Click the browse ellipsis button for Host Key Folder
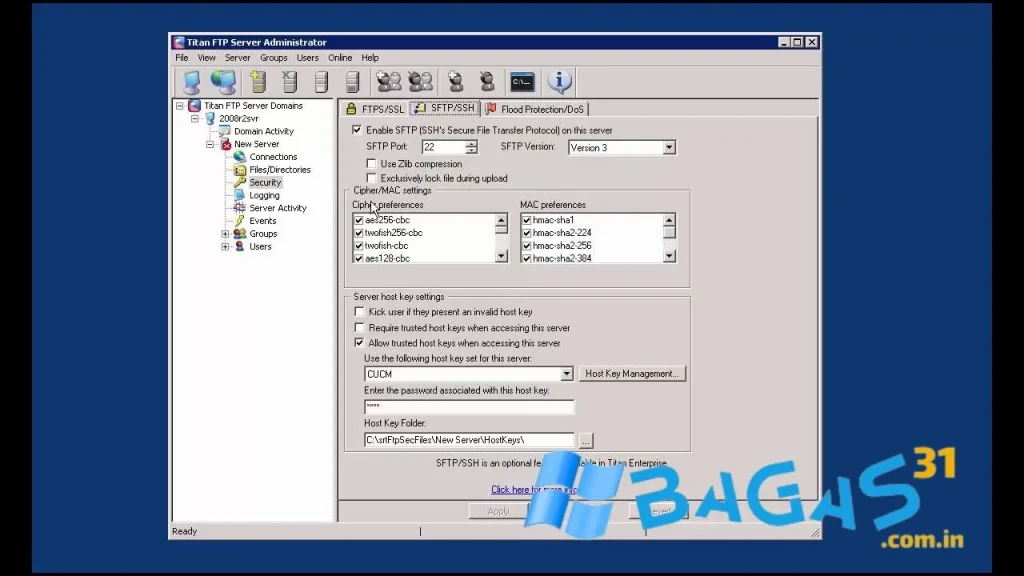 click(x=586, y=440)
